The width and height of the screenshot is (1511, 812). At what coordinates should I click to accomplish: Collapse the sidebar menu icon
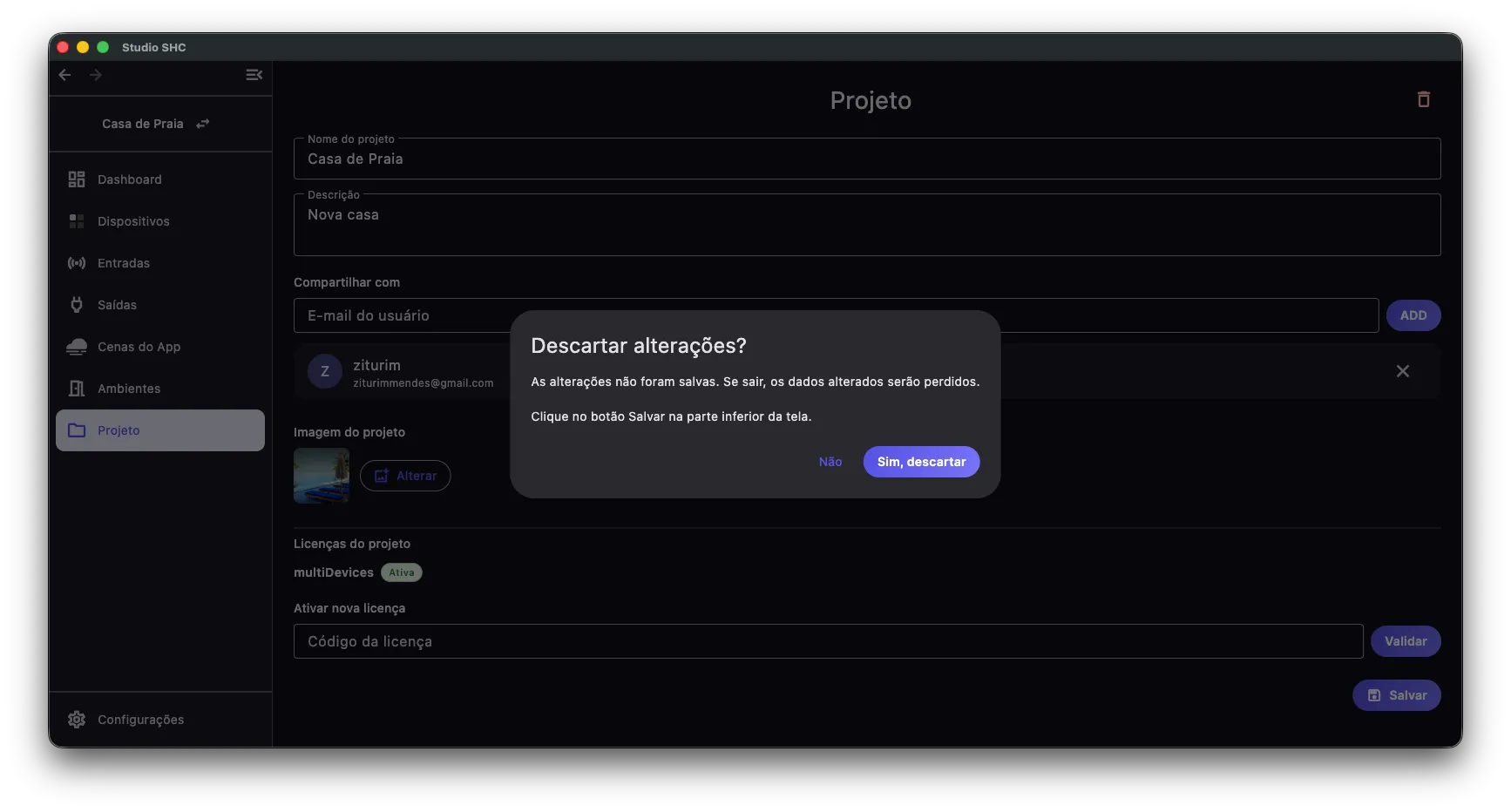click(254, 75)
